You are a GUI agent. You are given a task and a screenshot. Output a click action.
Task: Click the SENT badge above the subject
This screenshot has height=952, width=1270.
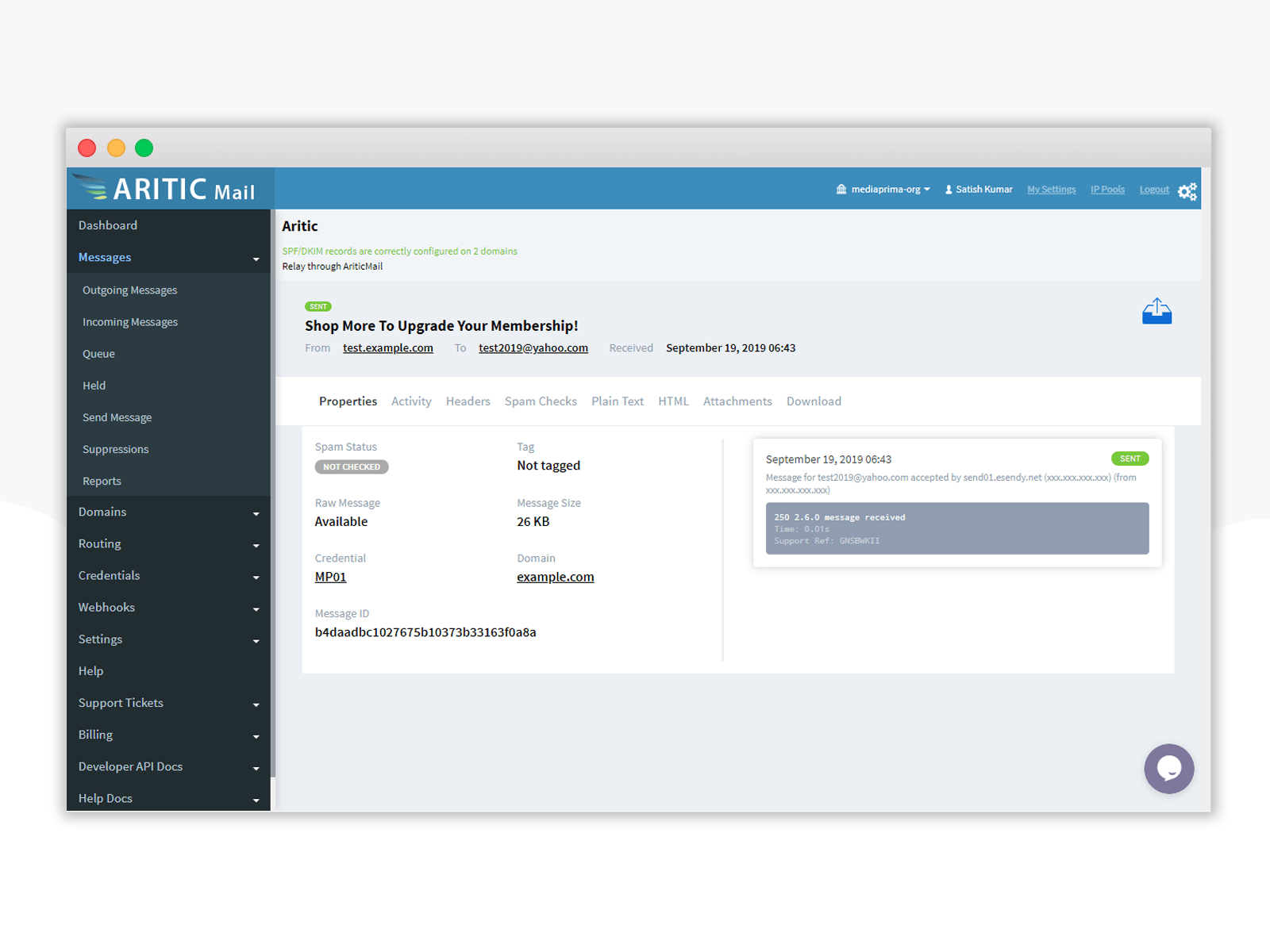318,306
